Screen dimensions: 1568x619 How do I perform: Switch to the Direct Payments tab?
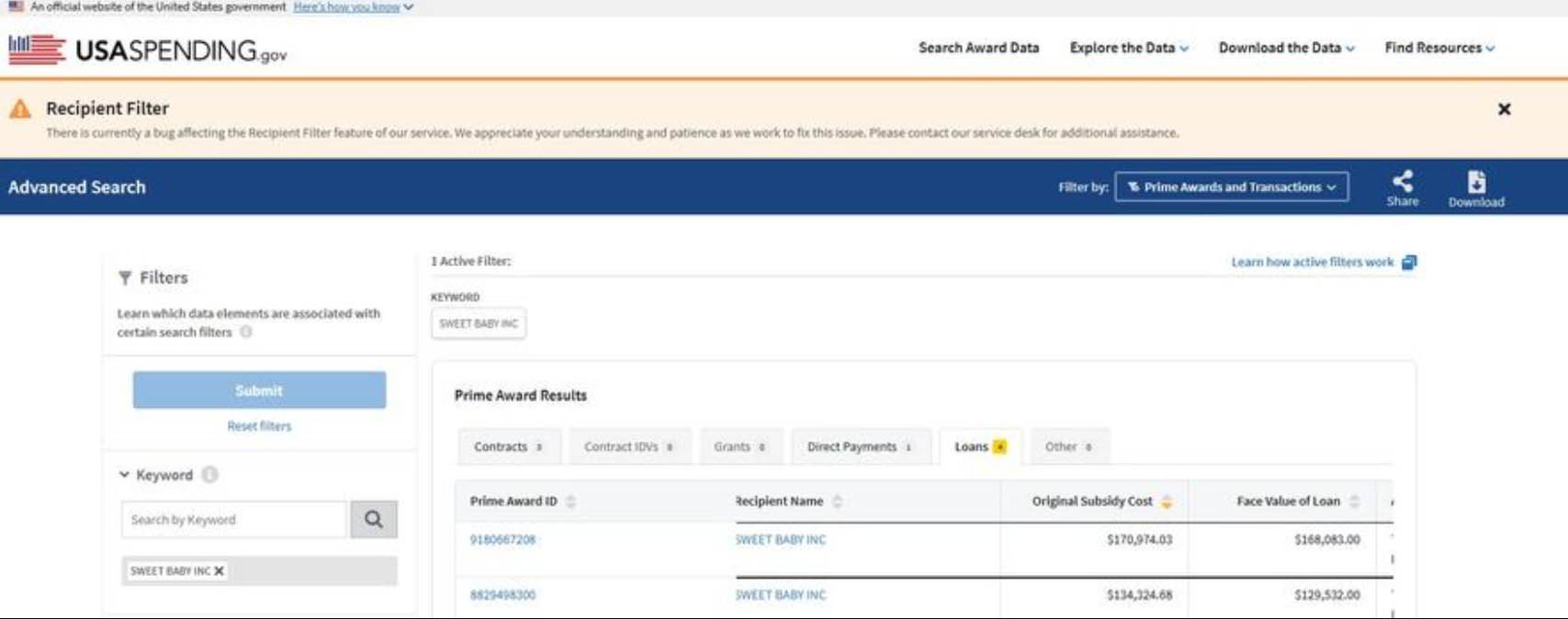click(x=860, y=446)
